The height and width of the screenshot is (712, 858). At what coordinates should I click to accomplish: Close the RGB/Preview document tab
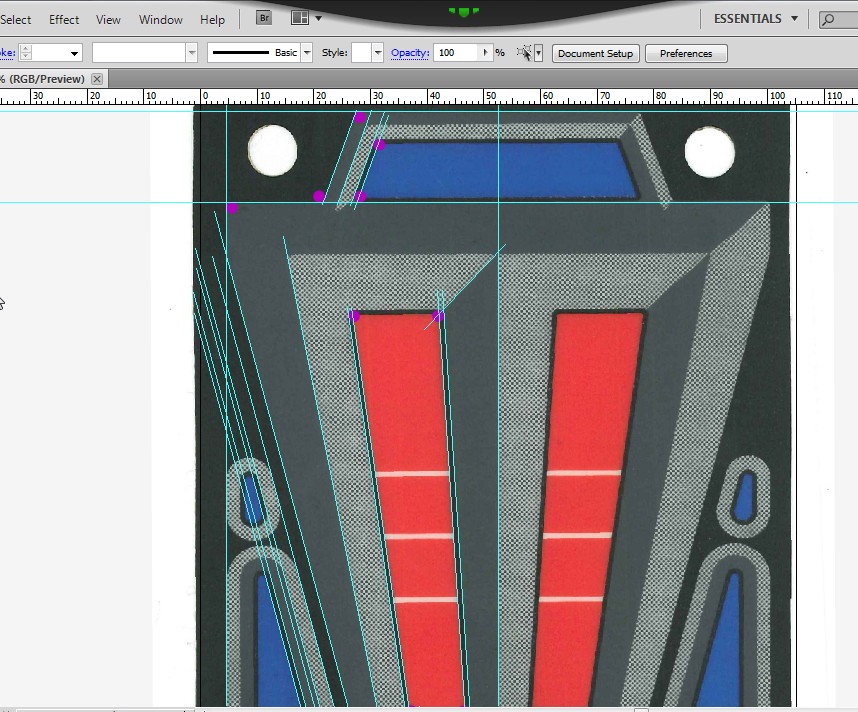(x=97, y=79)
